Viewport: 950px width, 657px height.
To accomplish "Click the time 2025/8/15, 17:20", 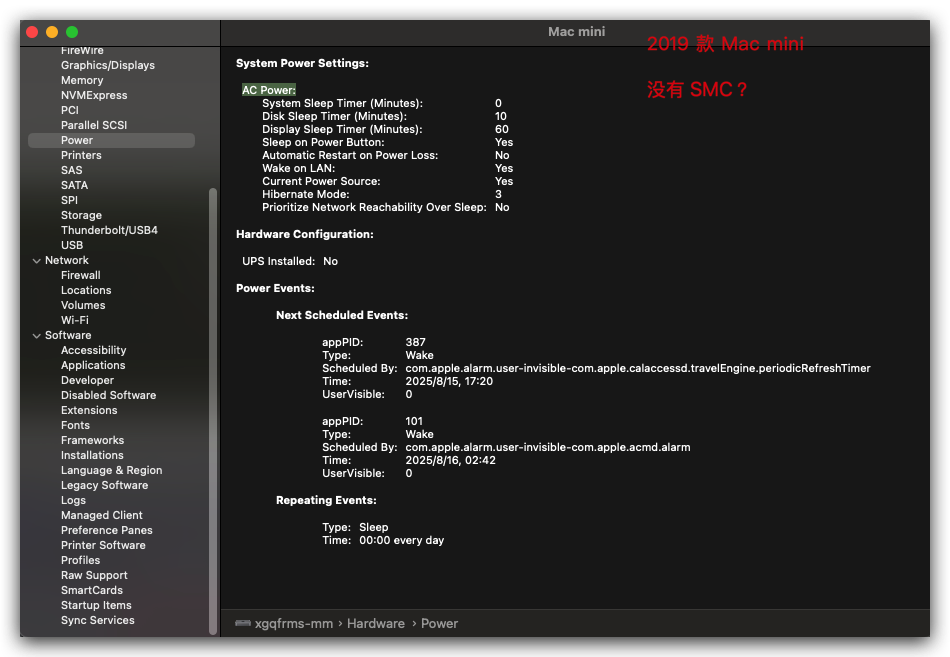I will click(x=449, y=381).
